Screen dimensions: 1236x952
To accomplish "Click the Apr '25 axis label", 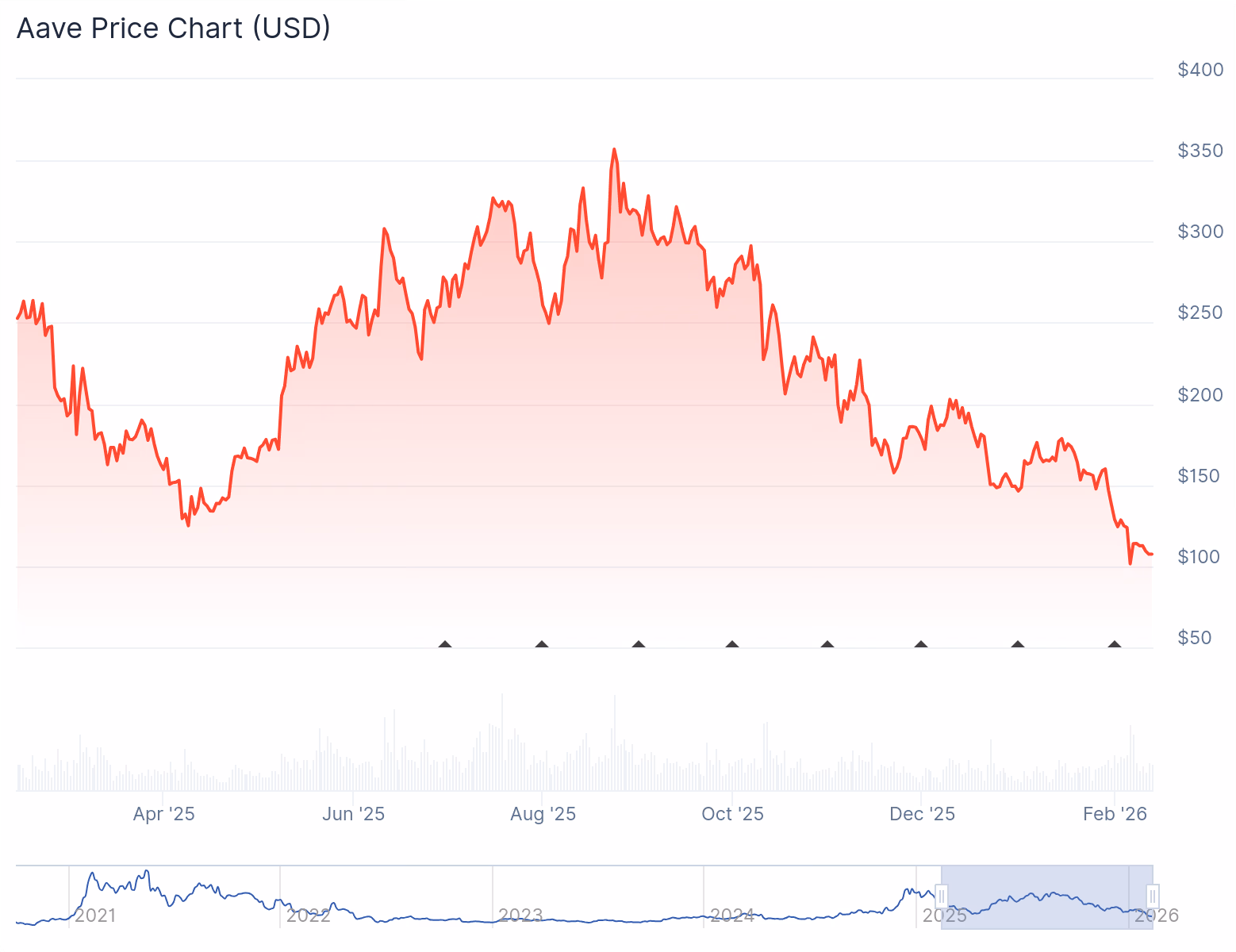I will pyautogui.click(x=163, y=813).
